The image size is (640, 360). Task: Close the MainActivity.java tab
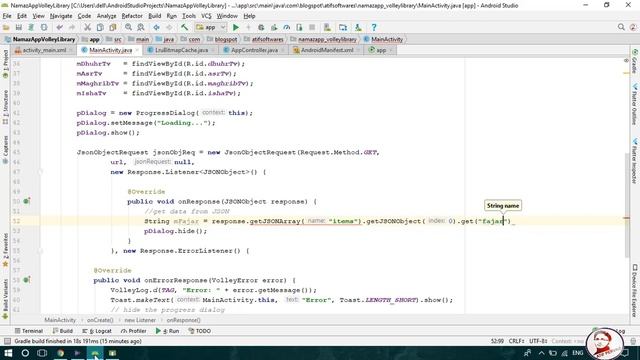137,50
